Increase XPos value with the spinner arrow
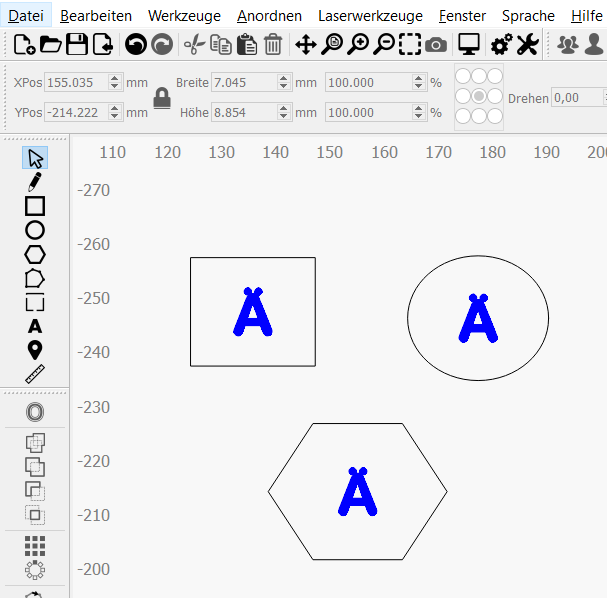Image resolution: width=607 pixels, height=598 pixels. click(114, 78)
